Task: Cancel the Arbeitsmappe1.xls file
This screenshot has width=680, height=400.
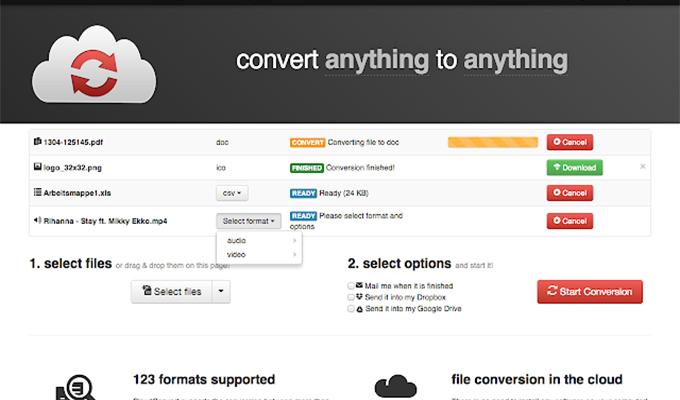Action: (570, 193)
